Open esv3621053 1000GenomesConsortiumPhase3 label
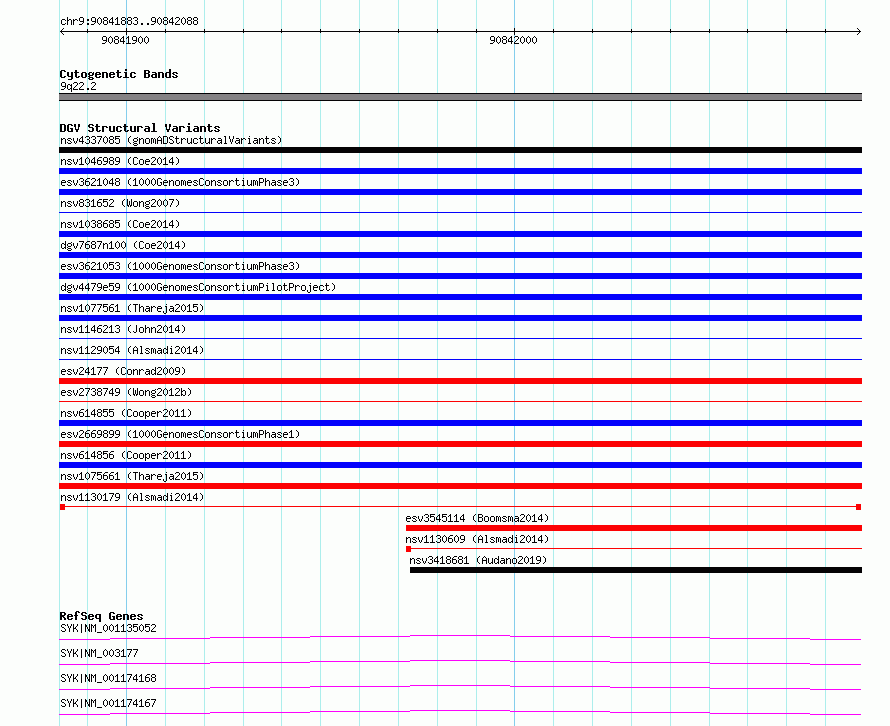890x726 pixels. pyautogui.click(x=180, y=266)
